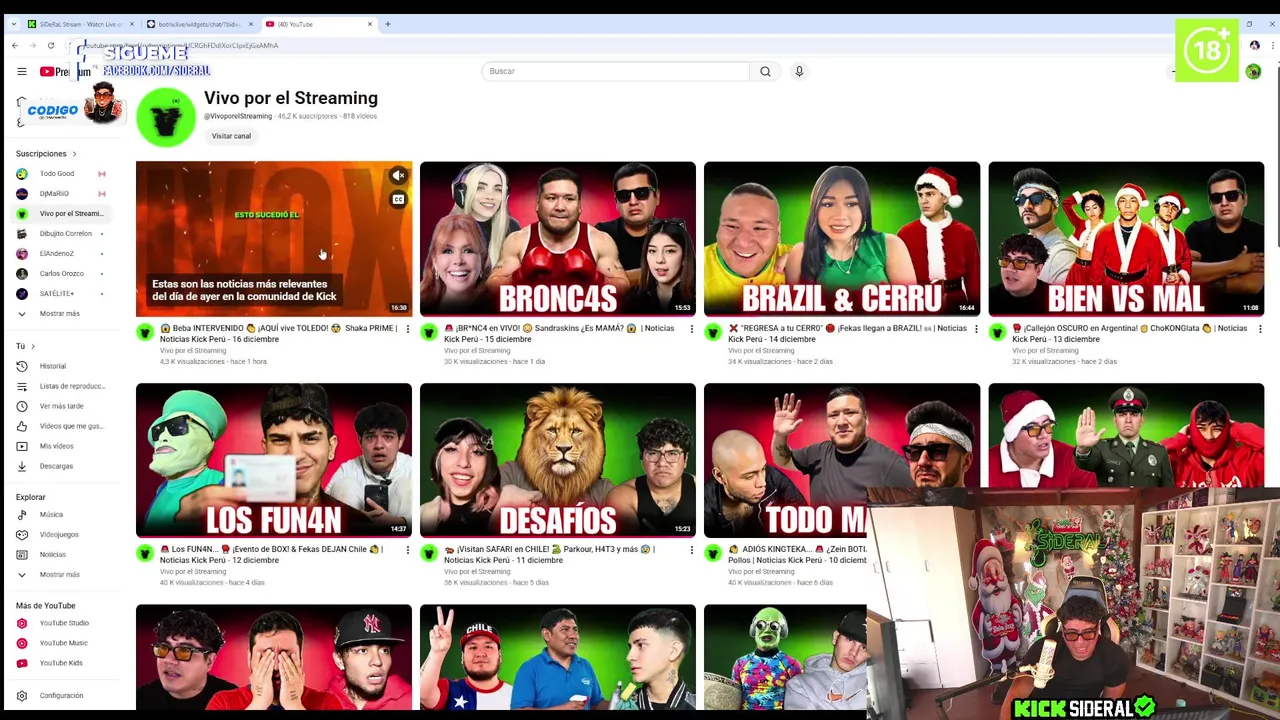Open the LOS FUN4N video thumbnail
The image size is (1280, 720).
click(x=274, y=460)
